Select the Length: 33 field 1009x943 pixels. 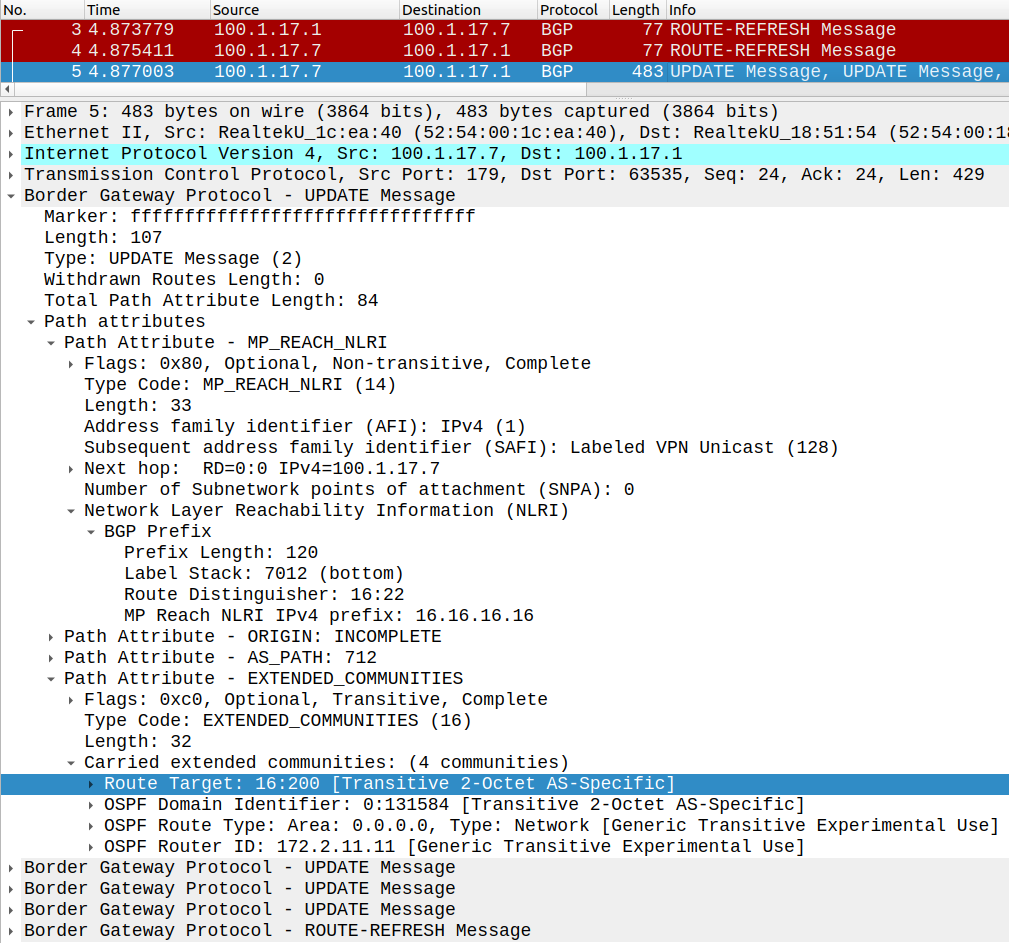coord(138,406)
